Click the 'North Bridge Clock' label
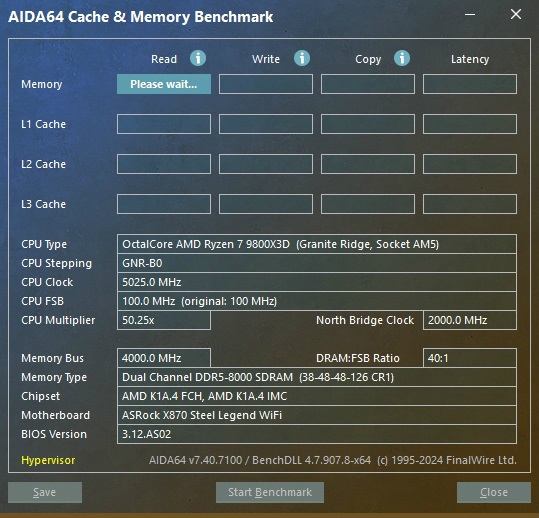This screenshot has width=539, height=518. coord(365,320)
